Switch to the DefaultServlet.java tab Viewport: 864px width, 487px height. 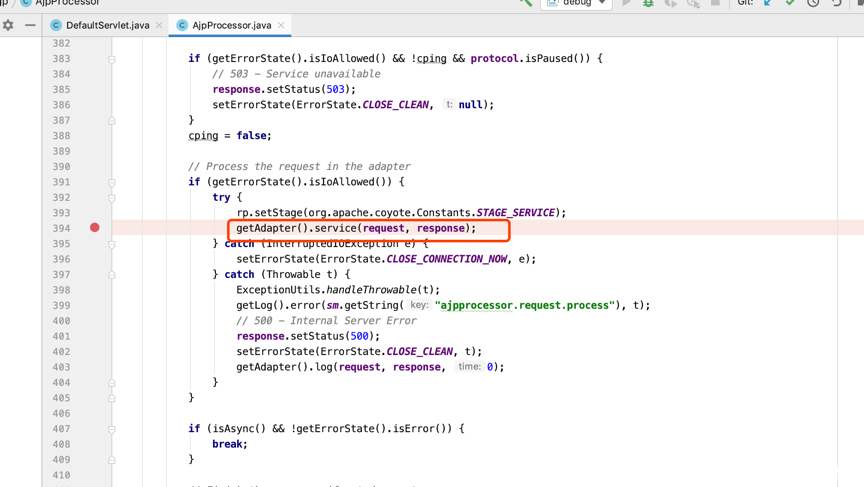coord(107,25)
